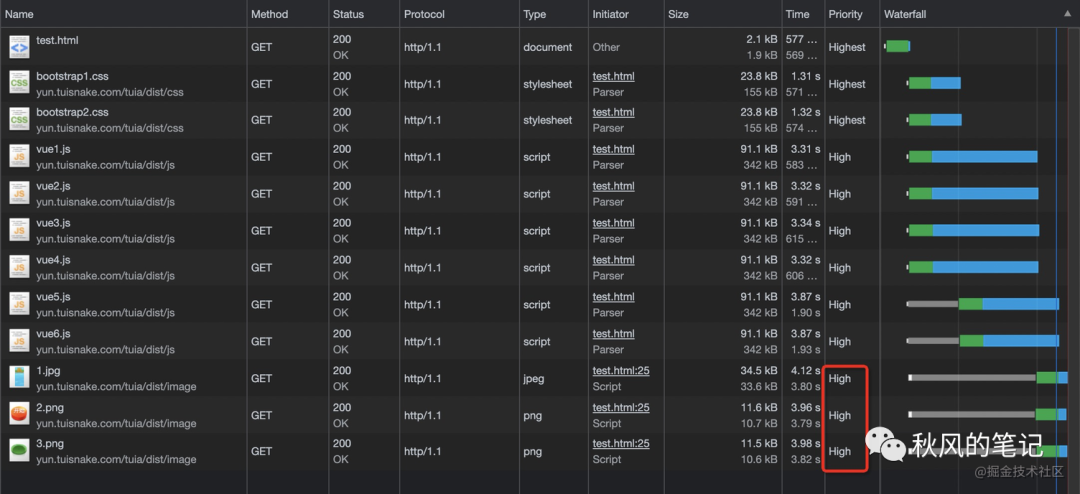Click the Priority column header

[x=845, y=14]
